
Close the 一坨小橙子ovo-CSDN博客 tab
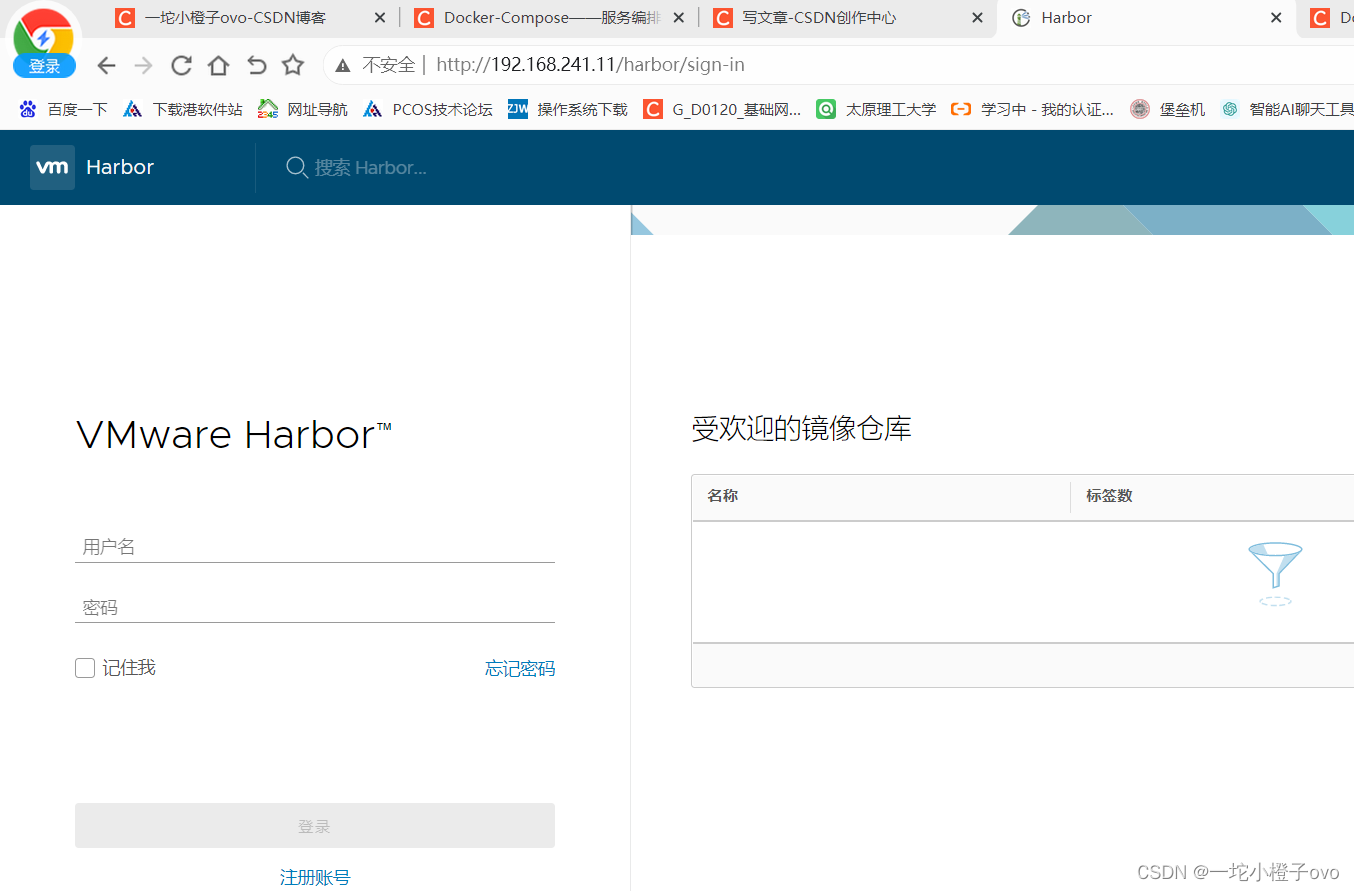pos(380,18)
